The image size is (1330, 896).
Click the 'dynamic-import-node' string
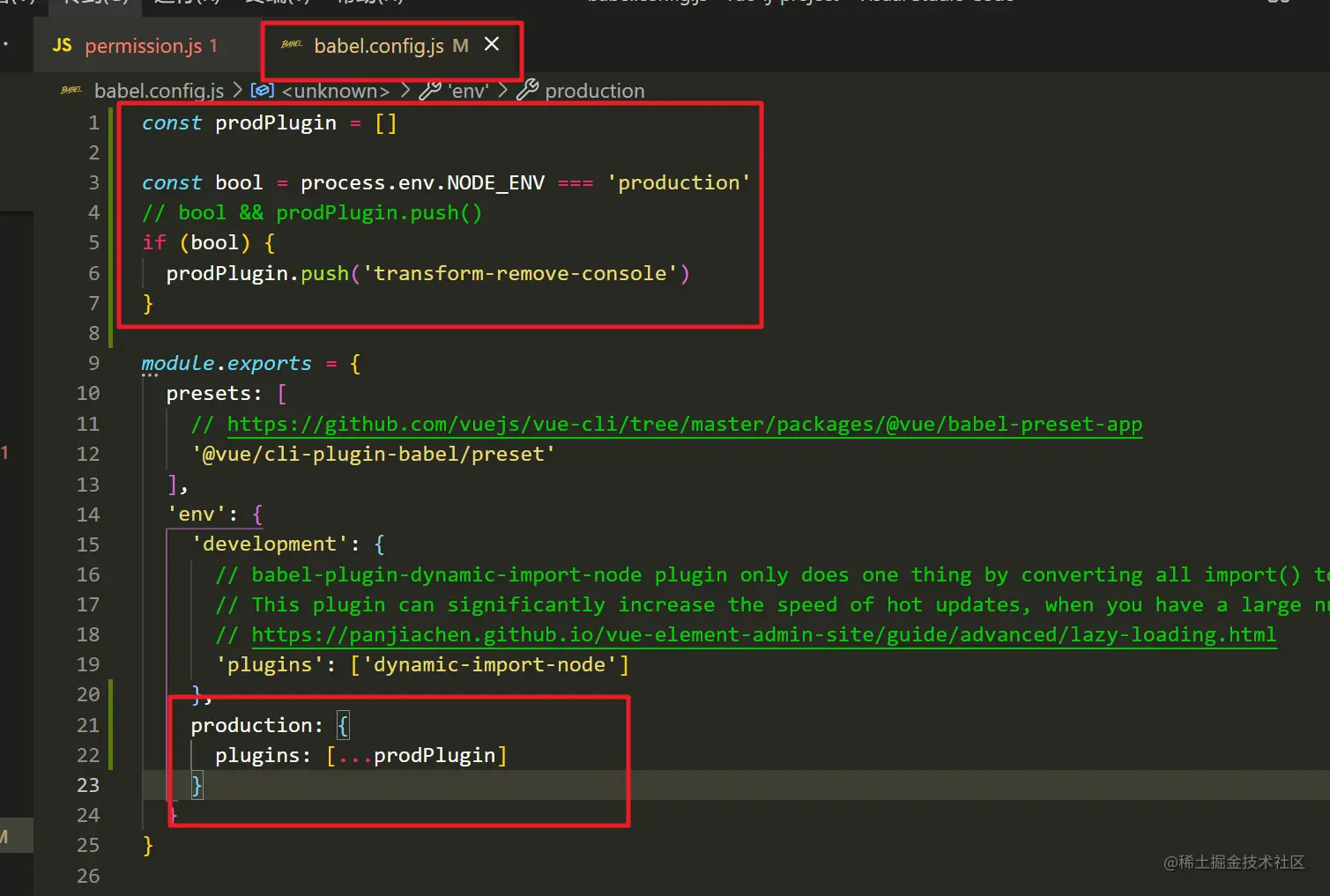pyautogui.click(x=489, y=665)
